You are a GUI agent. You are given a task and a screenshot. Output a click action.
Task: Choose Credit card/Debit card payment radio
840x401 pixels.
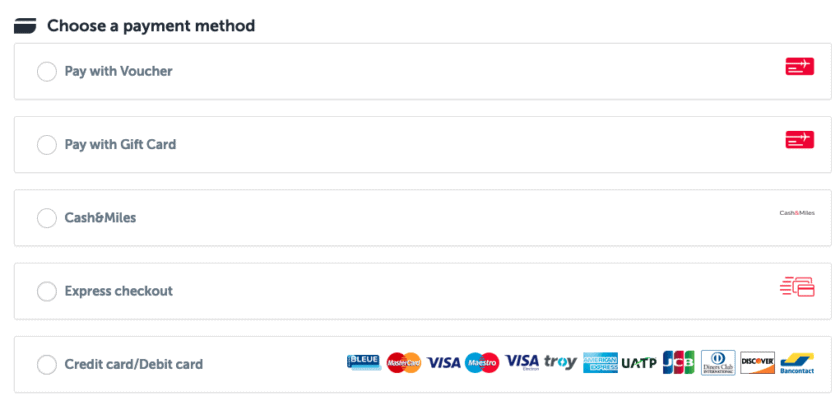[46, 365]
